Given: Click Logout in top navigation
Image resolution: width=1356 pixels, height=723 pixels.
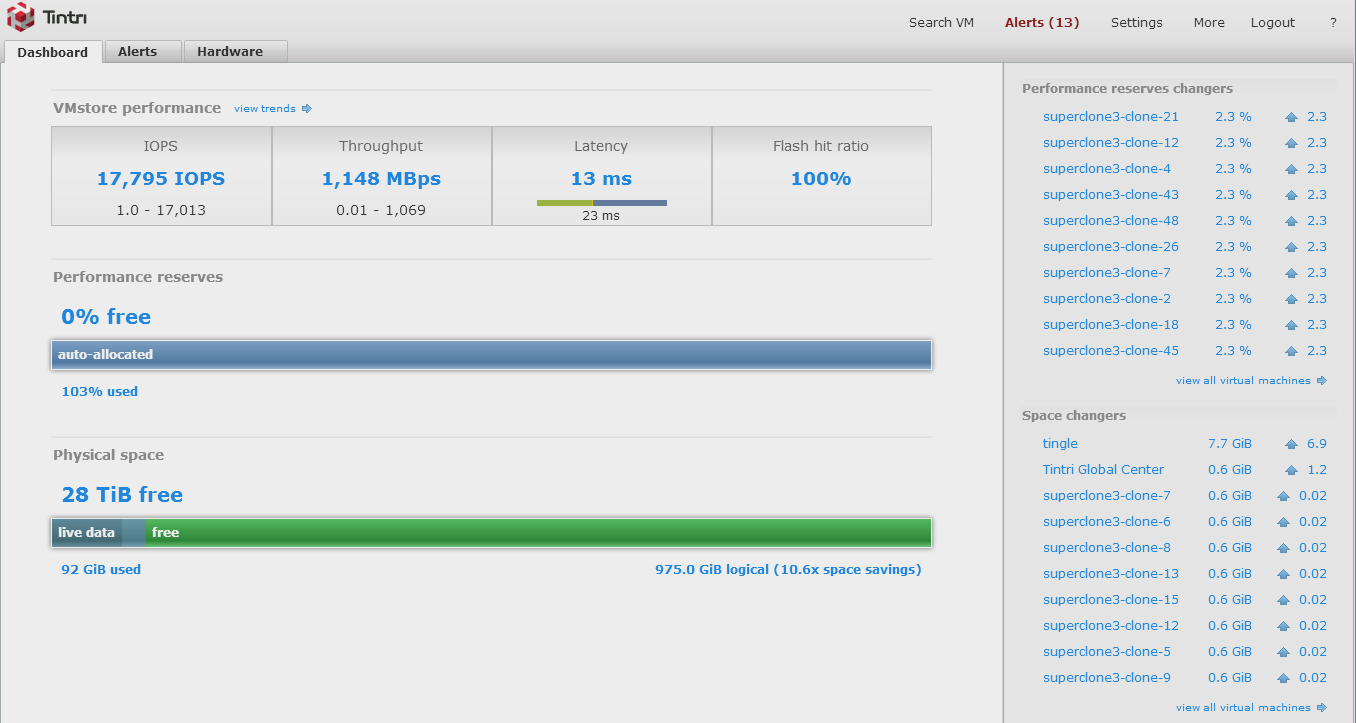Looking at the screenshot, I should 1273,22.
